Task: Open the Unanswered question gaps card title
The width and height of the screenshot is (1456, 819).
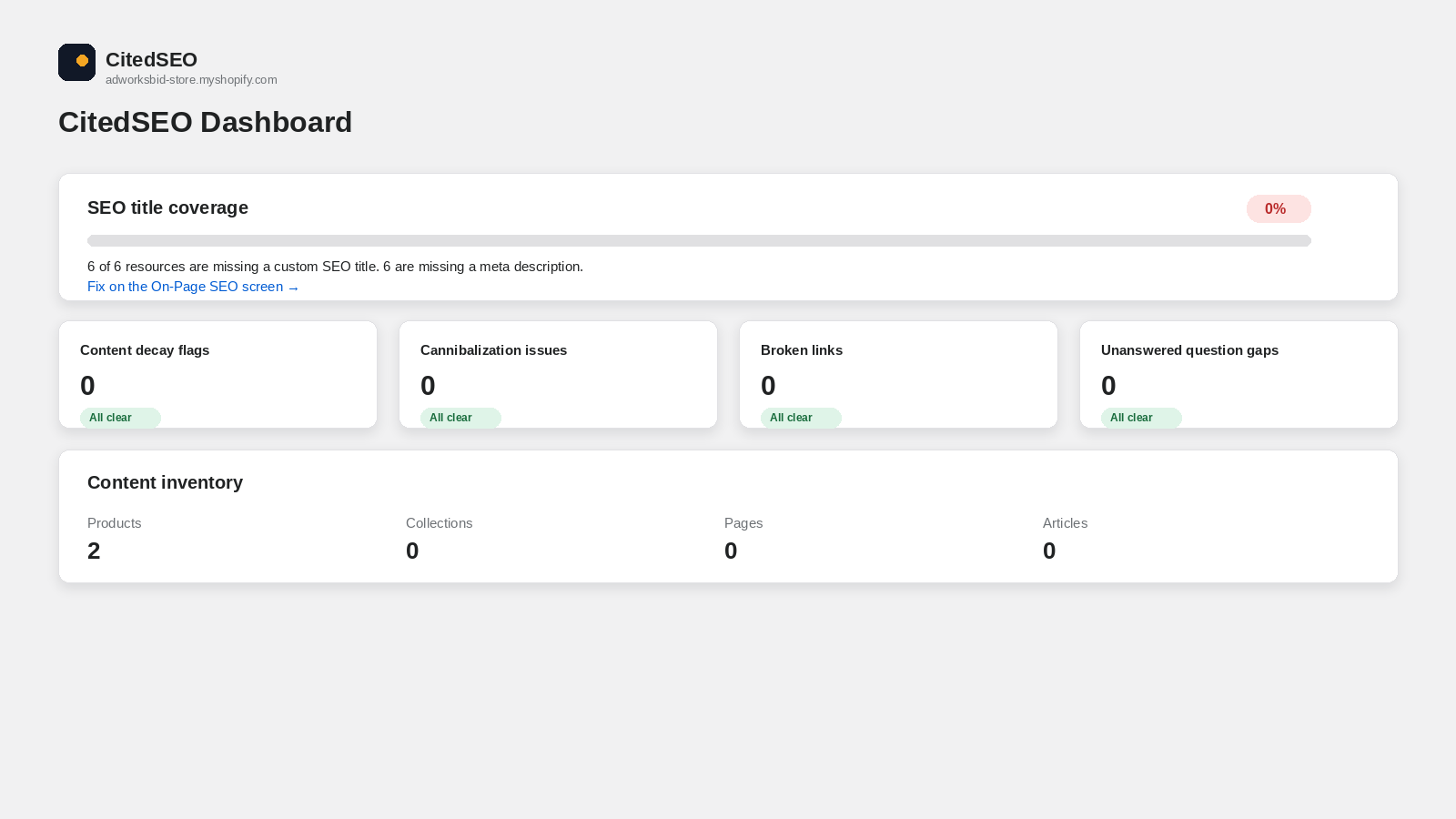Action: (x=1189, y=350)
